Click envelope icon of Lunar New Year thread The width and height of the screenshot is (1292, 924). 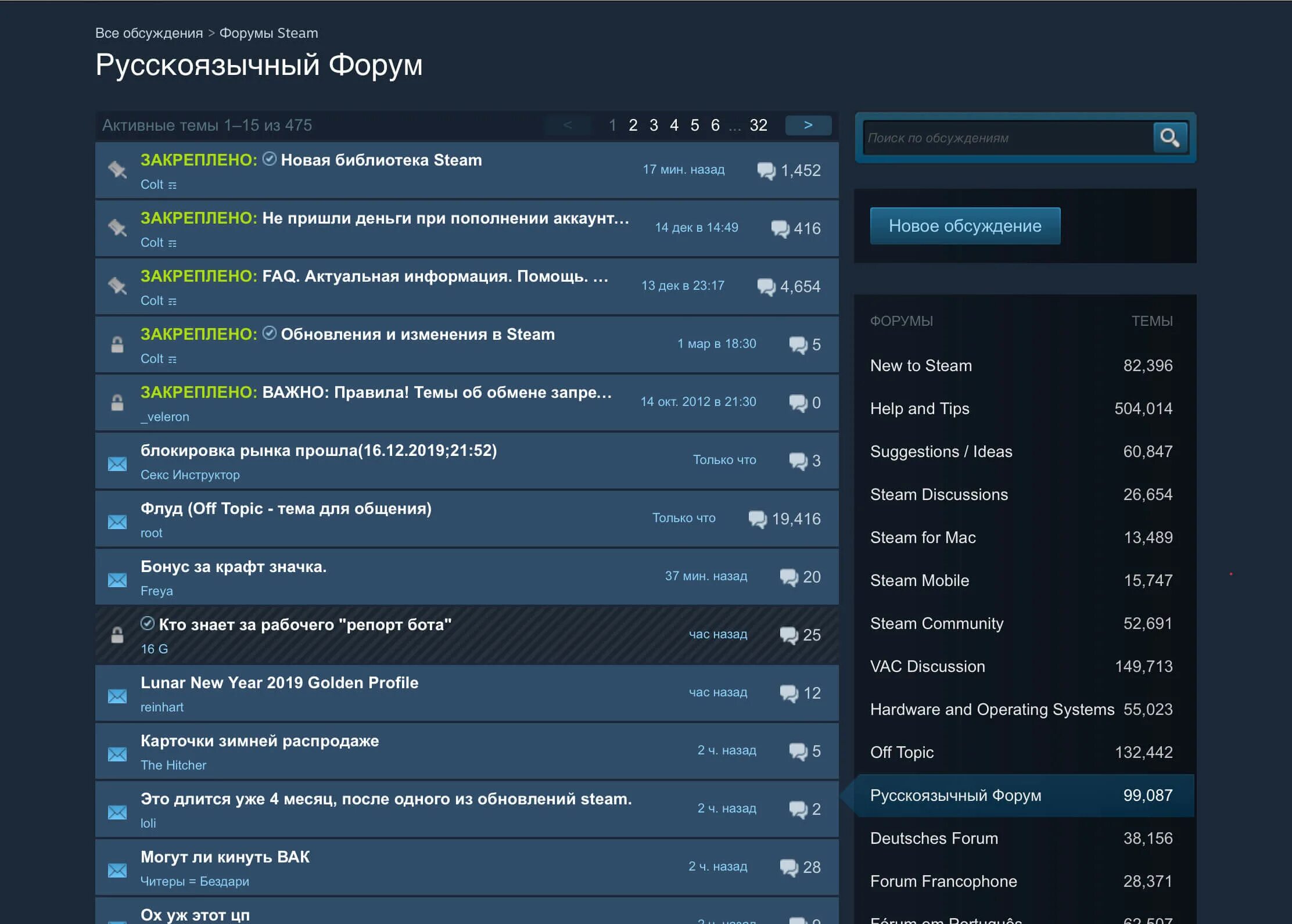(x=117, y=696)
